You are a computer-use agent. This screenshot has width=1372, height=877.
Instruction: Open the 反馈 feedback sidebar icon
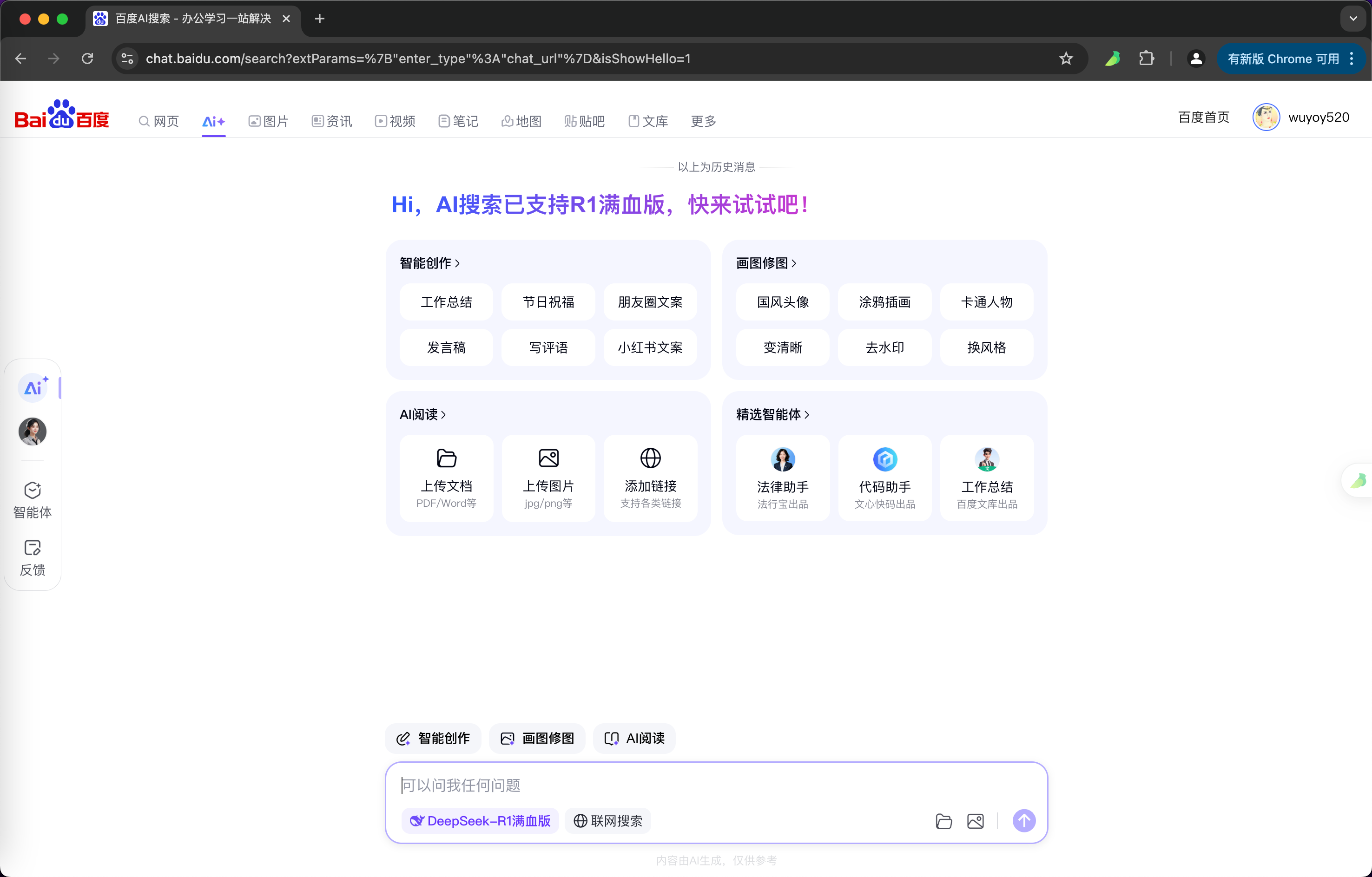pyautogui.click(x=33, y=557)
